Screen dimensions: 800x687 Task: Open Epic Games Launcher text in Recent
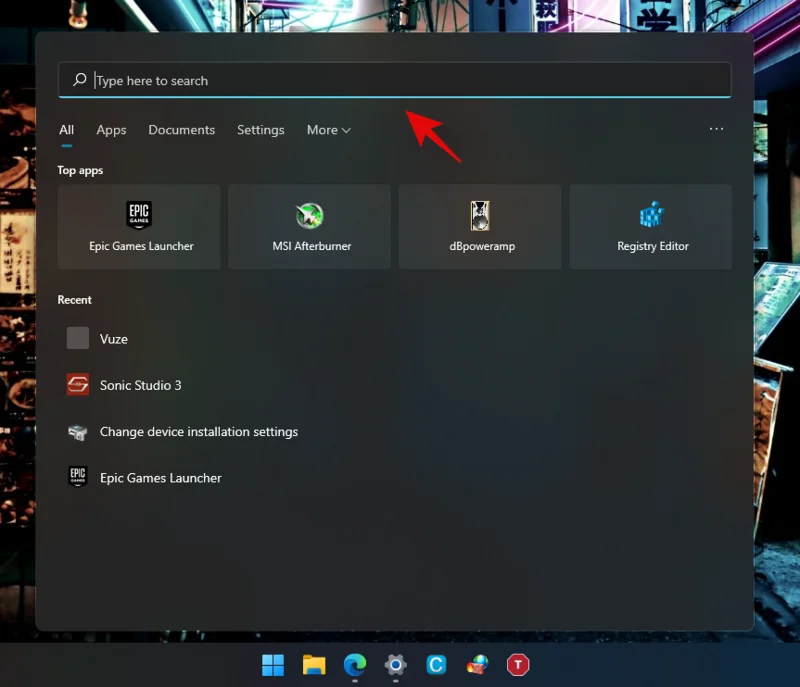click(x=161, y=478)
